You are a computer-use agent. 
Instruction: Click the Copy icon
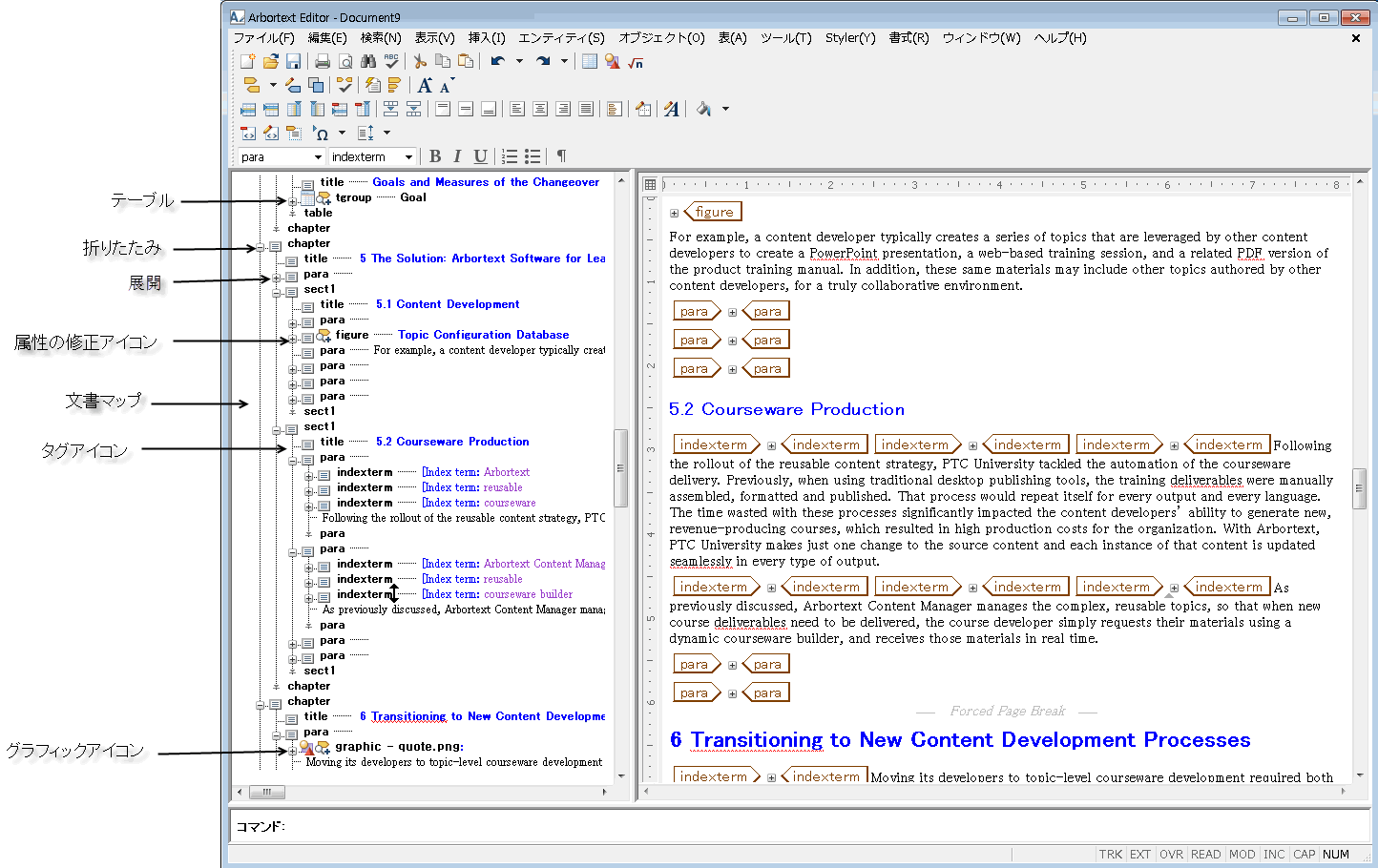(x=443, y=61)
